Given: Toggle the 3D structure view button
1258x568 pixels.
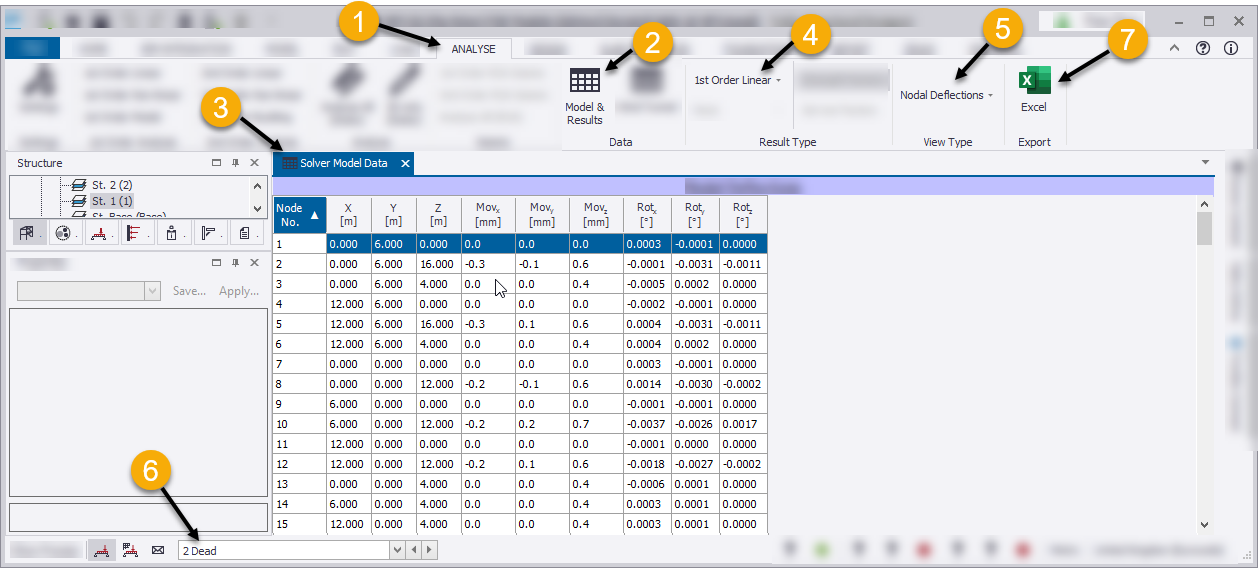Looking at the screenshot, I should coord(27,233).
